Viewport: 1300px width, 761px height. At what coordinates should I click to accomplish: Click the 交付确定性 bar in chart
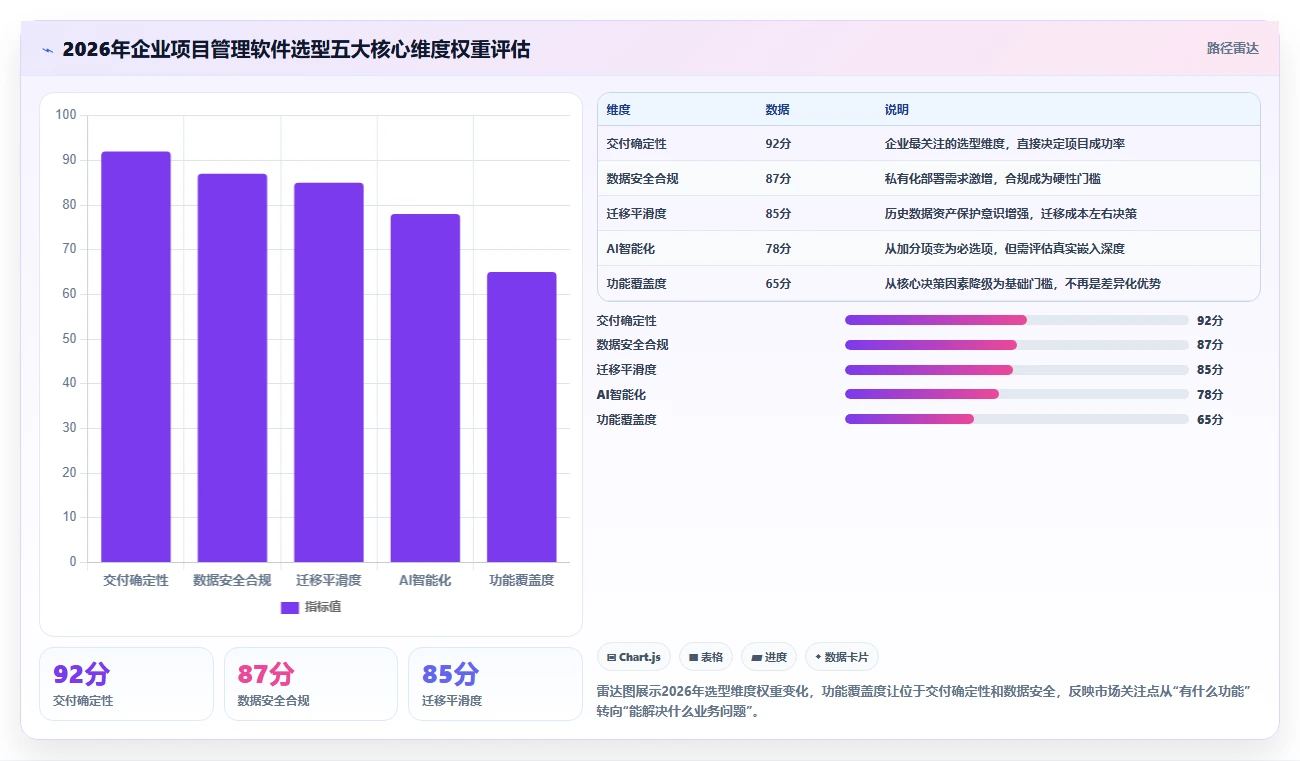[136, 357]
